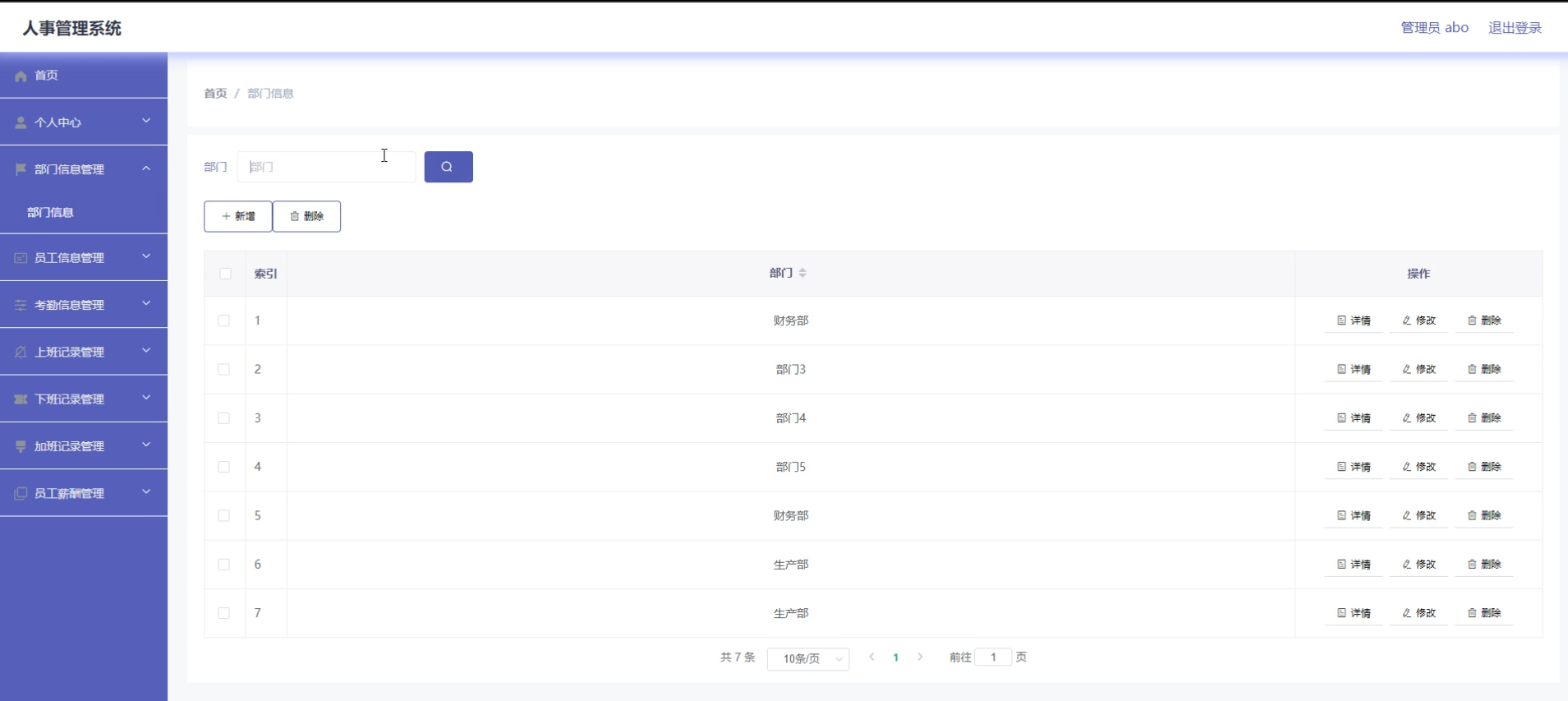1568x701 pixels.
Task: Click the icon beside 考勤信息管理
Action: [21, 305]
